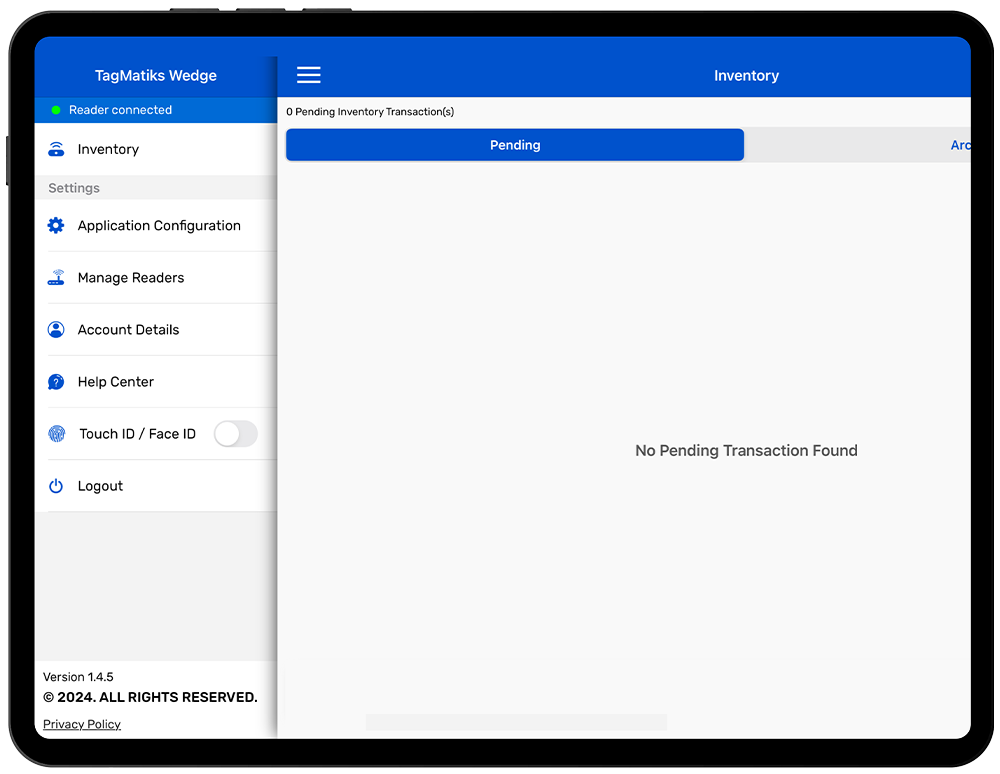Open the Account Details text label
1000x774 pixels.
pos(128,330)
